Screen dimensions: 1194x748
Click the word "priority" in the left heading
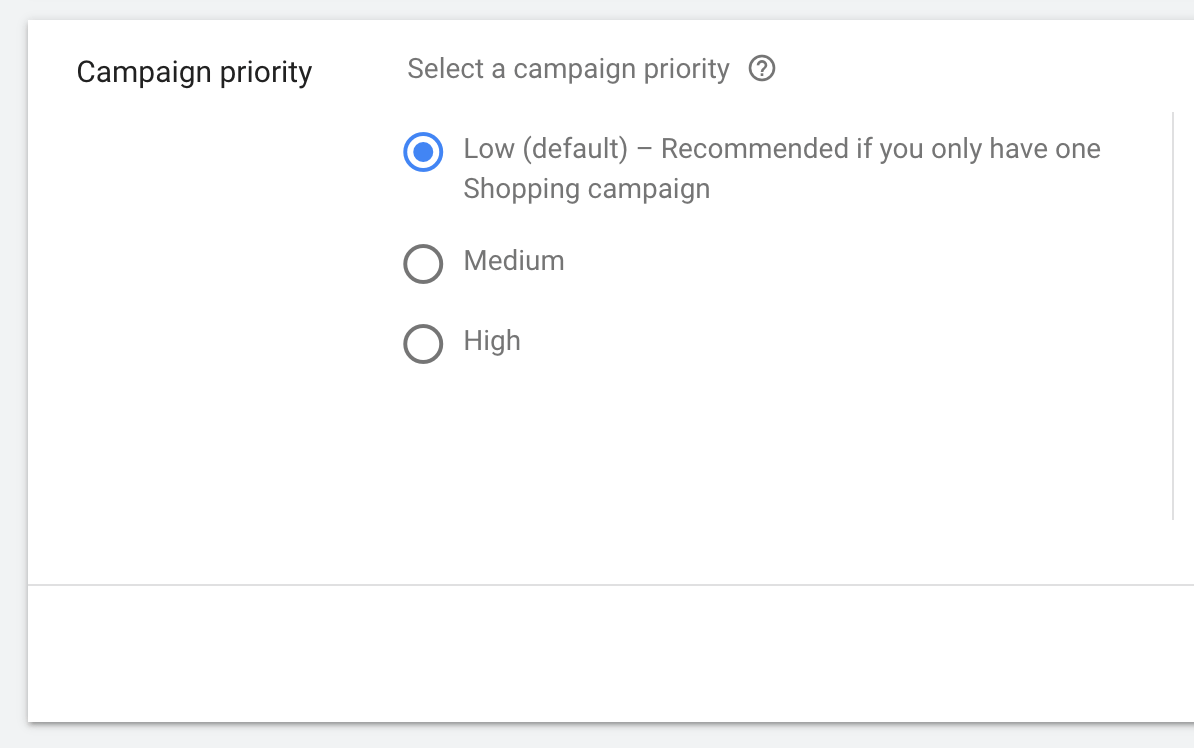click(x=266, y=73)
